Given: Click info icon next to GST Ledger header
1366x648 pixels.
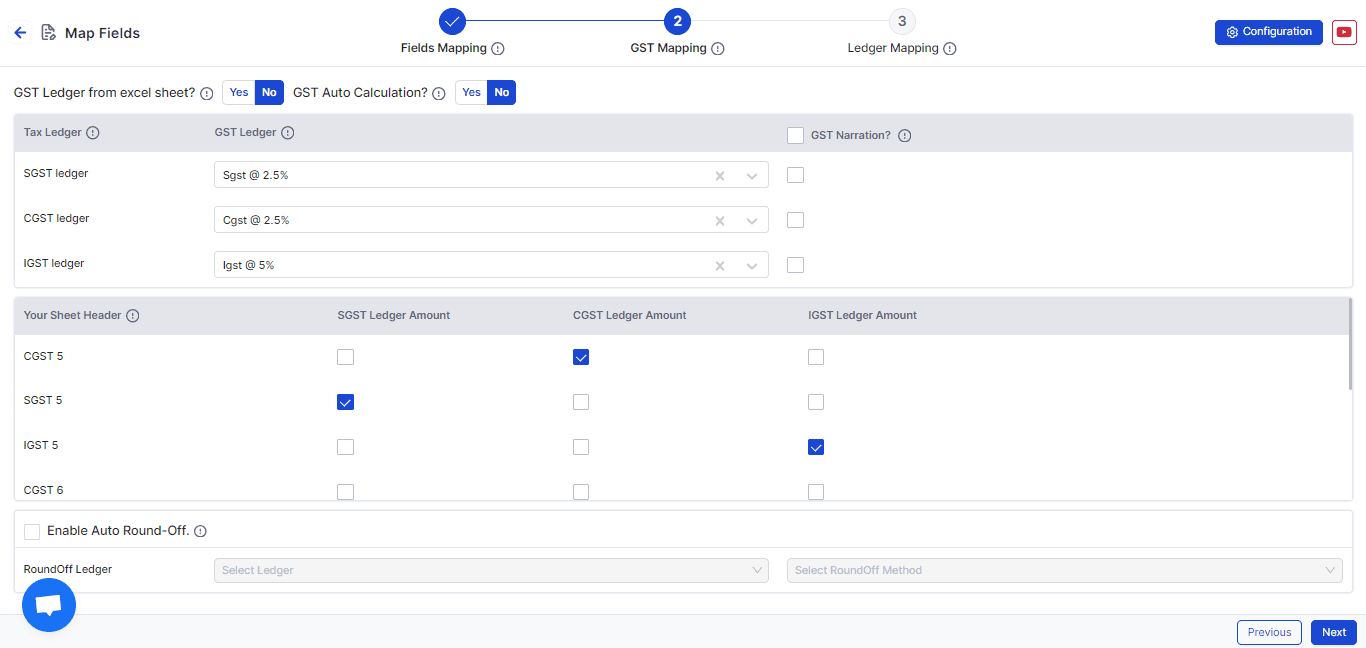Looking at the screenshot, I should coord(288,133).
